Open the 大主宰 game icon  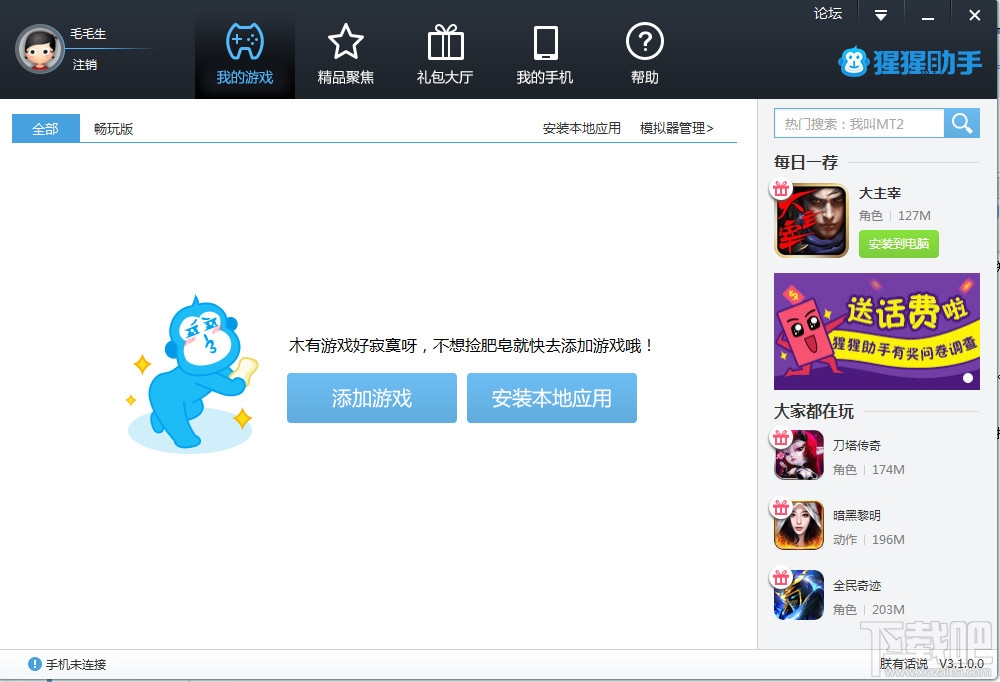click(x=811, y=220)
